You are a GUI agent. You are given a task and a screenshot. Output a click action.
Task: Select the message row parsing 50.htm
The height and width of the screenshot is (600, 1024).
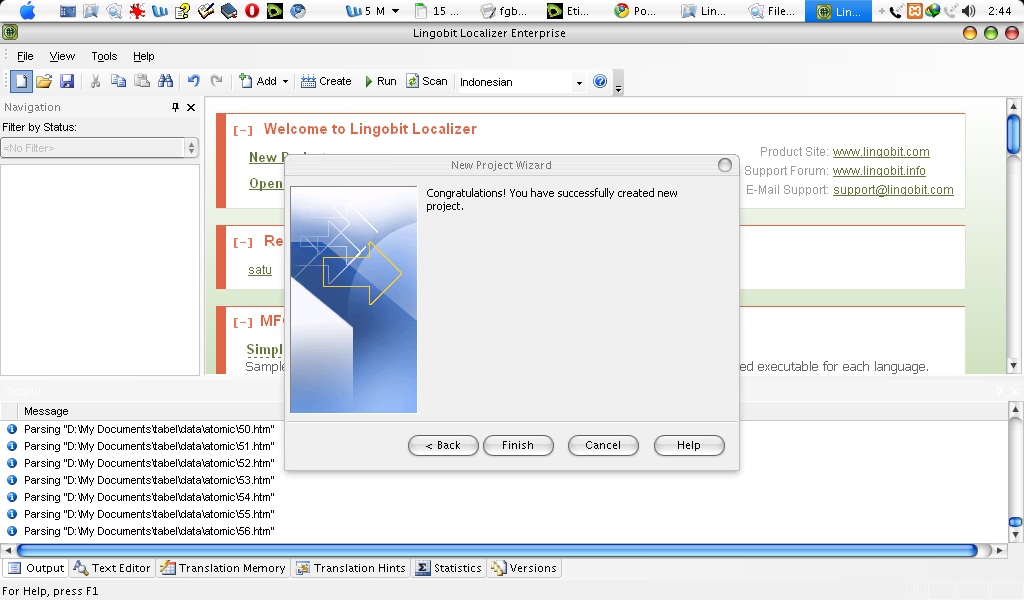tap(149, 430)
